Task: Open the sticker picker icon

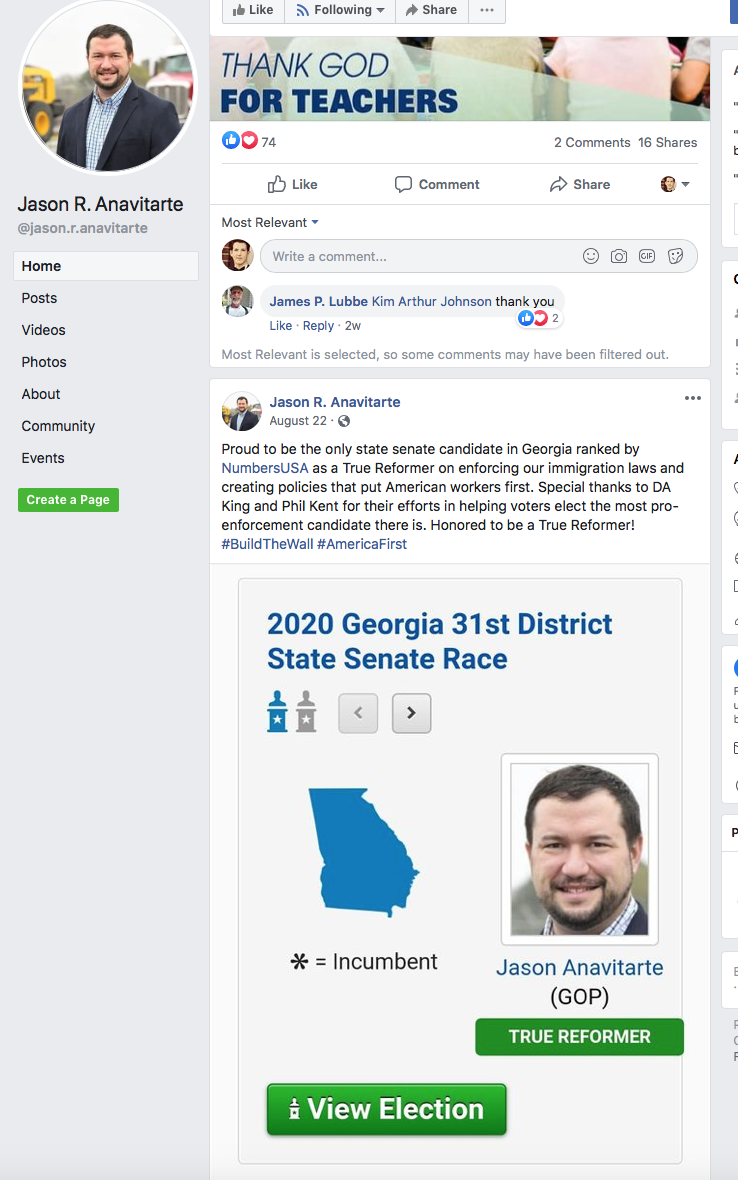Action: coord(675,256)
